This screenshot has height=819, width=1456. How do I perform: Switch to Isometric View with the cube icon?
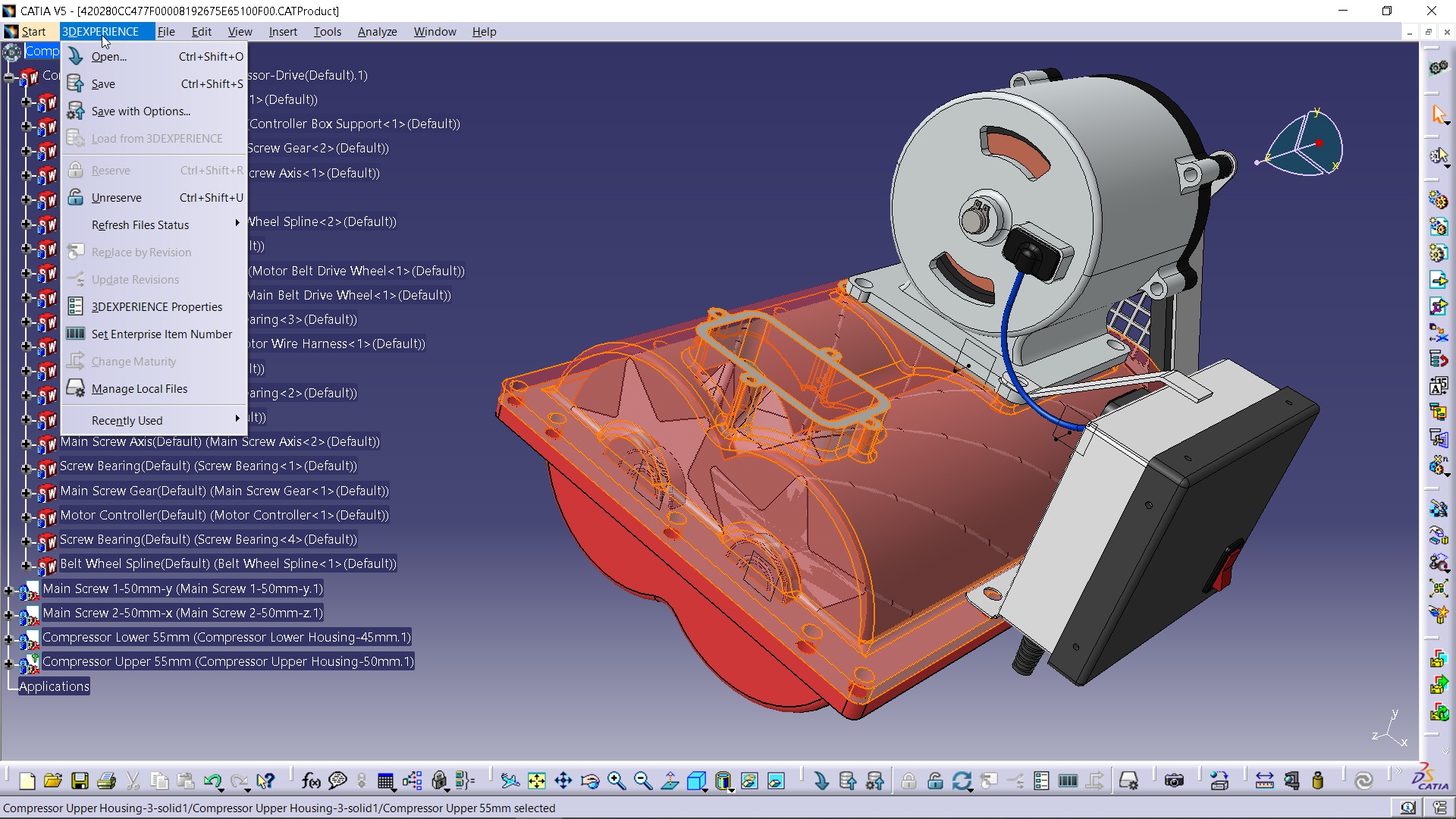pos(698,780)
